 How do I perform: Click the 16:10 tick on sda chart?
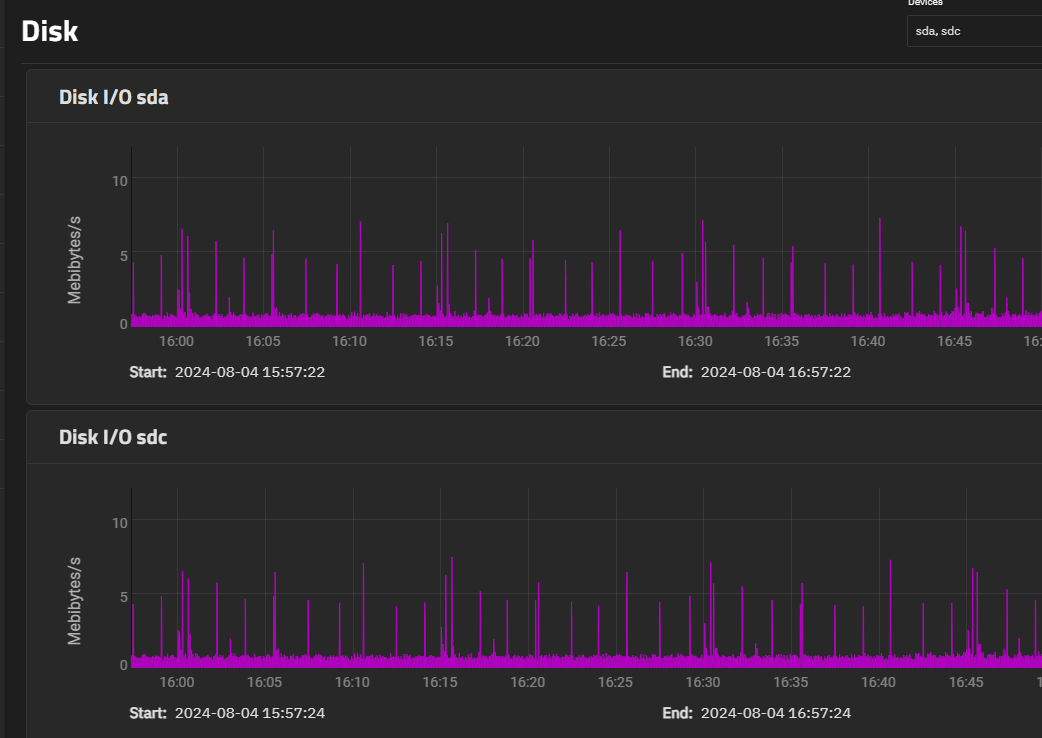coord(349,341)
